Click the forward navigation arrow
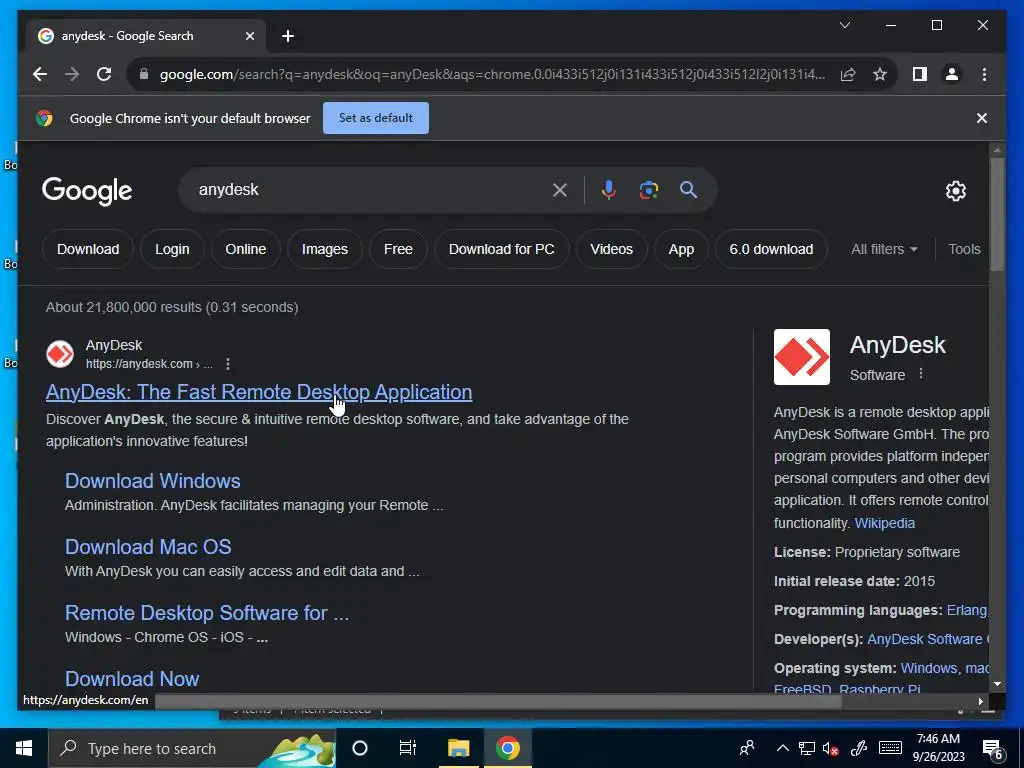This screenshot has height=768, width=1024. 72,74
